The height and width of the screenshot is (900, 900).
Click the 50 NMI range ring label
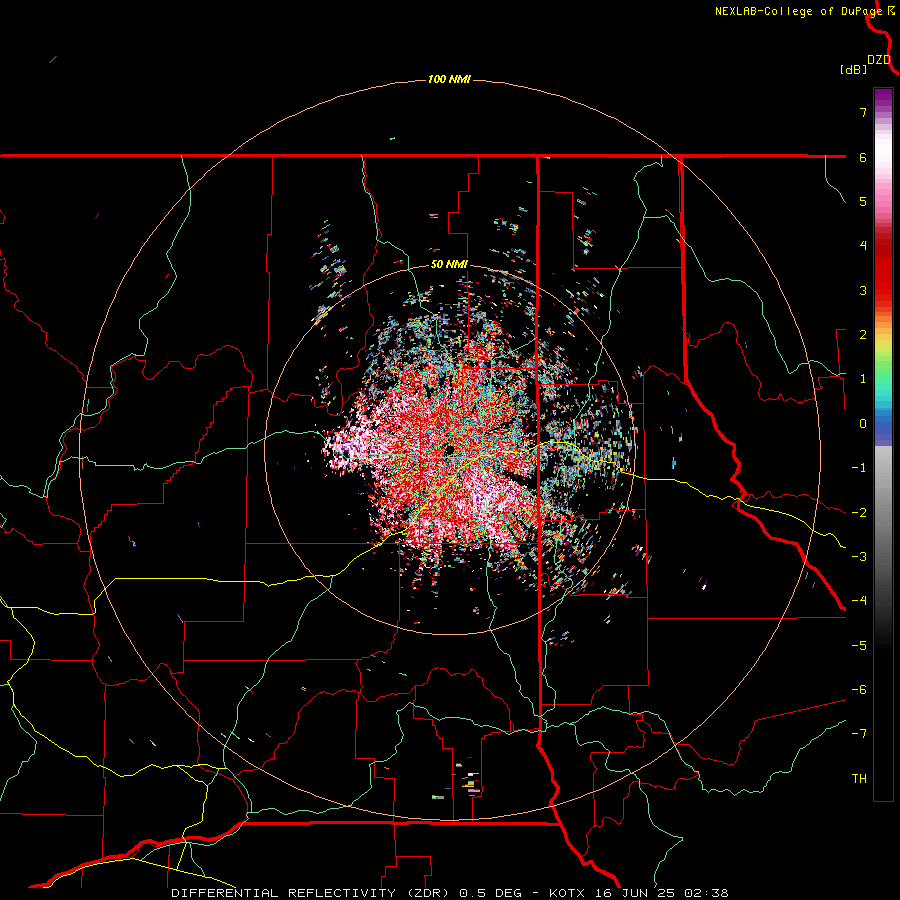(x=449, y=265)
